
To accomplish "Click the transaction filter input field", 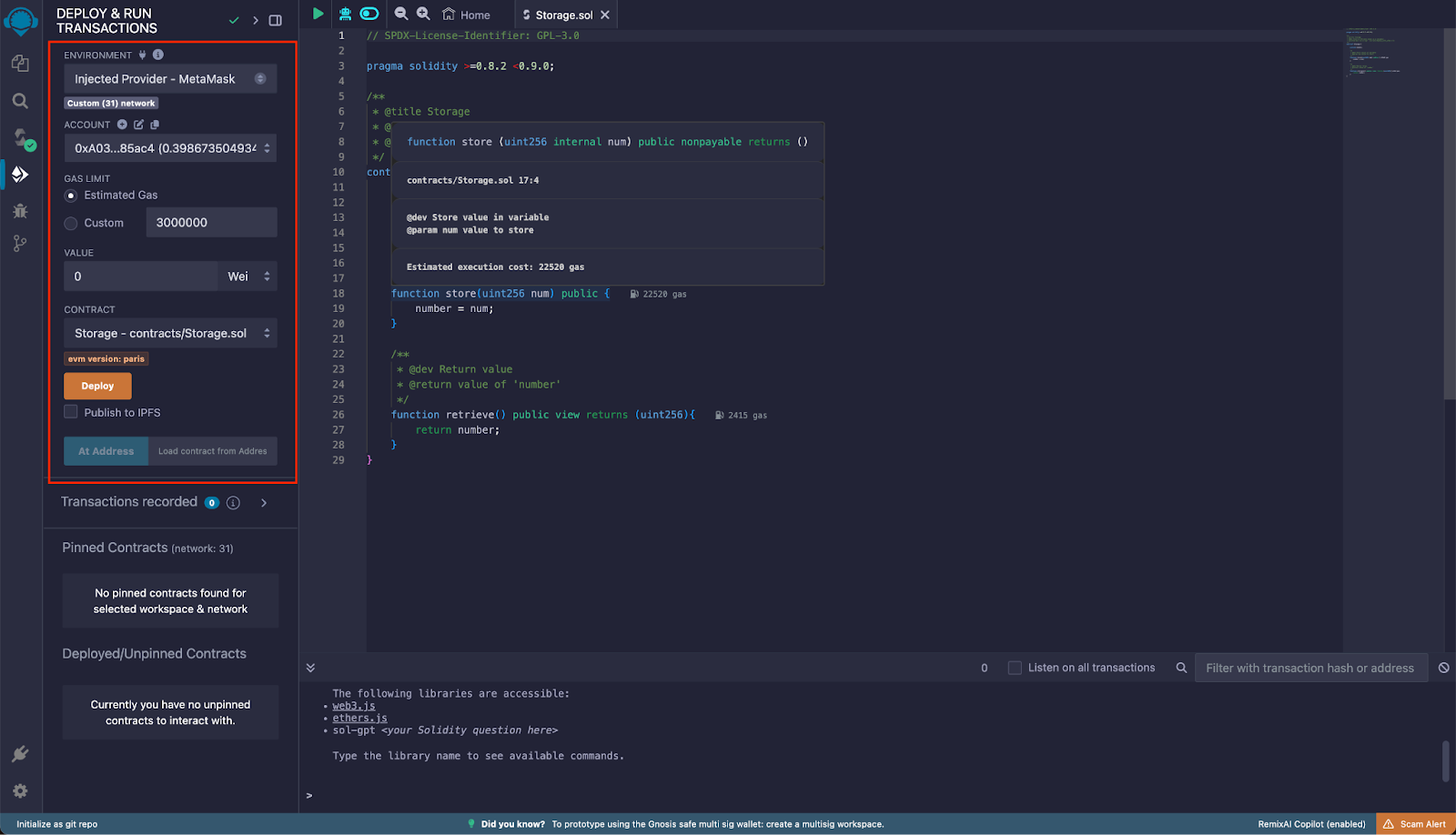I will coord(1310,667).
